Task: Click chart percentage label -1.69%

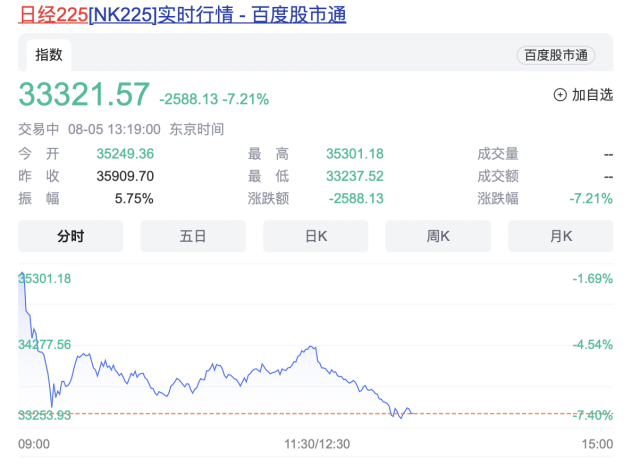Action: (593, 279)
